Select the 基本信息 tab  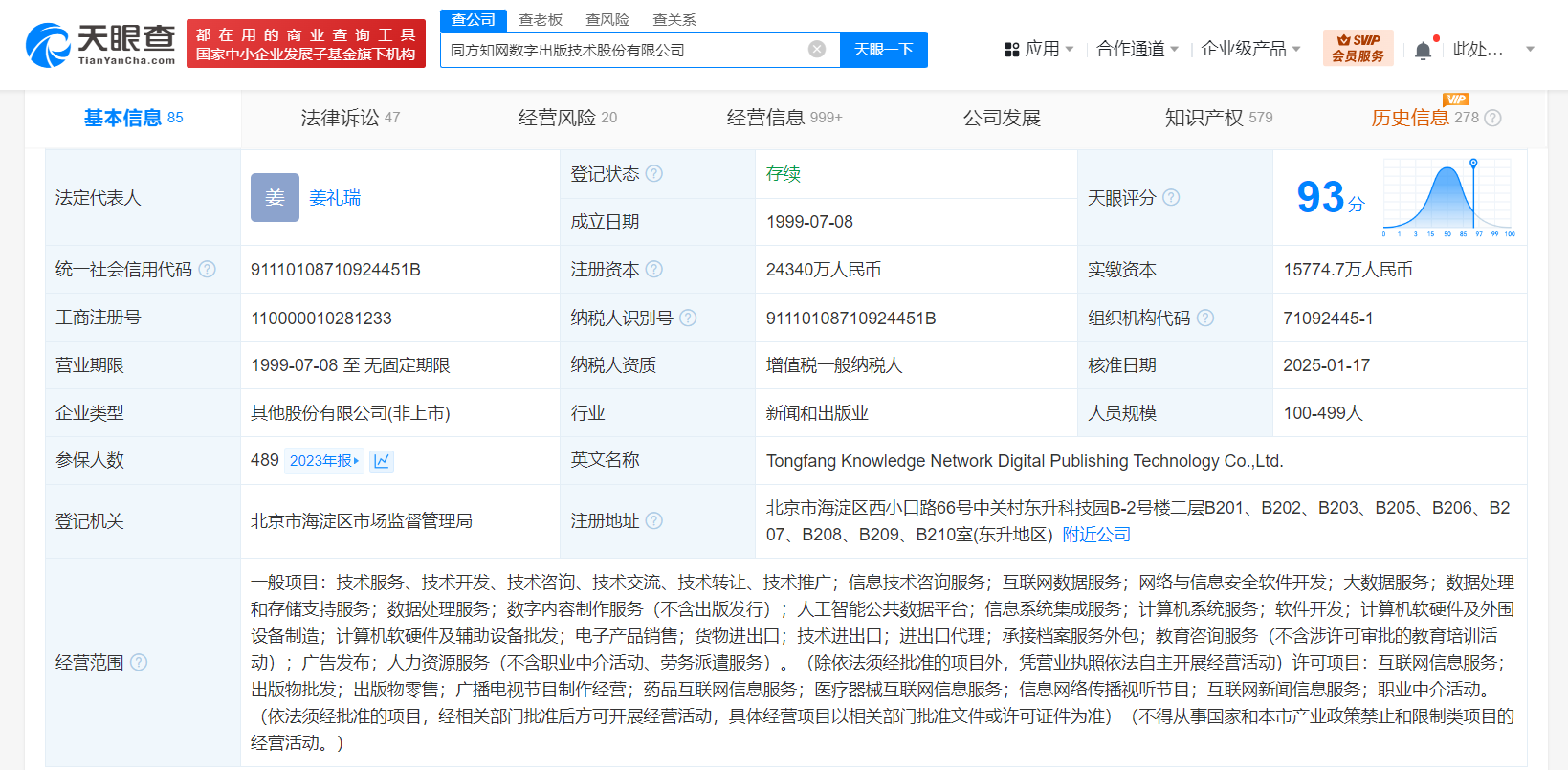coord(133,118)
